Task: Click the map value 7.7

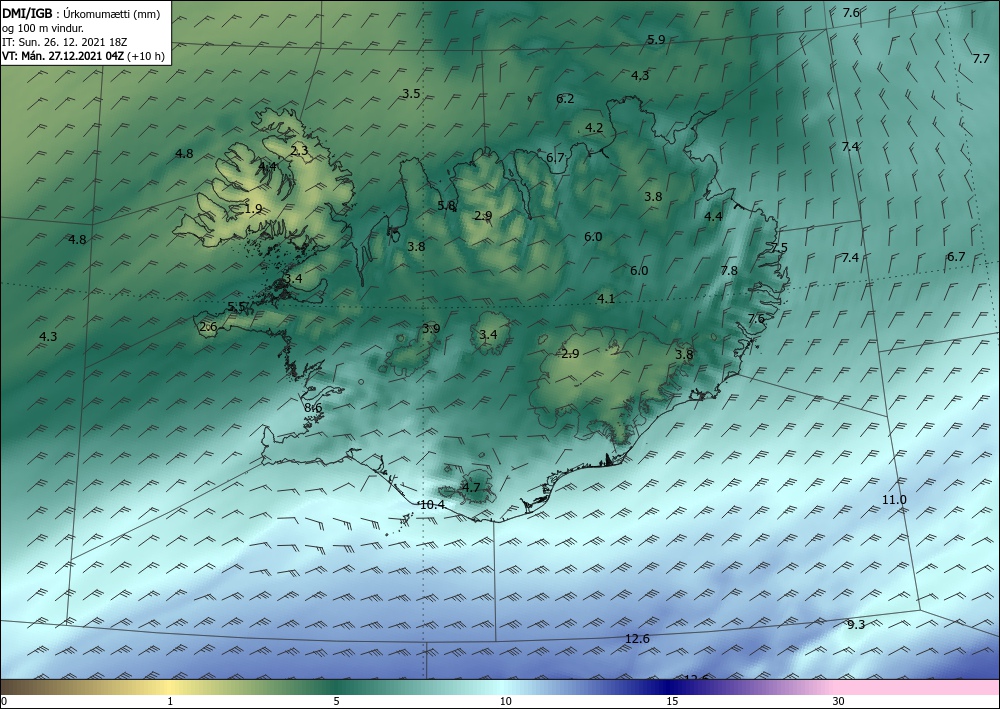Action: pos(981,59)
